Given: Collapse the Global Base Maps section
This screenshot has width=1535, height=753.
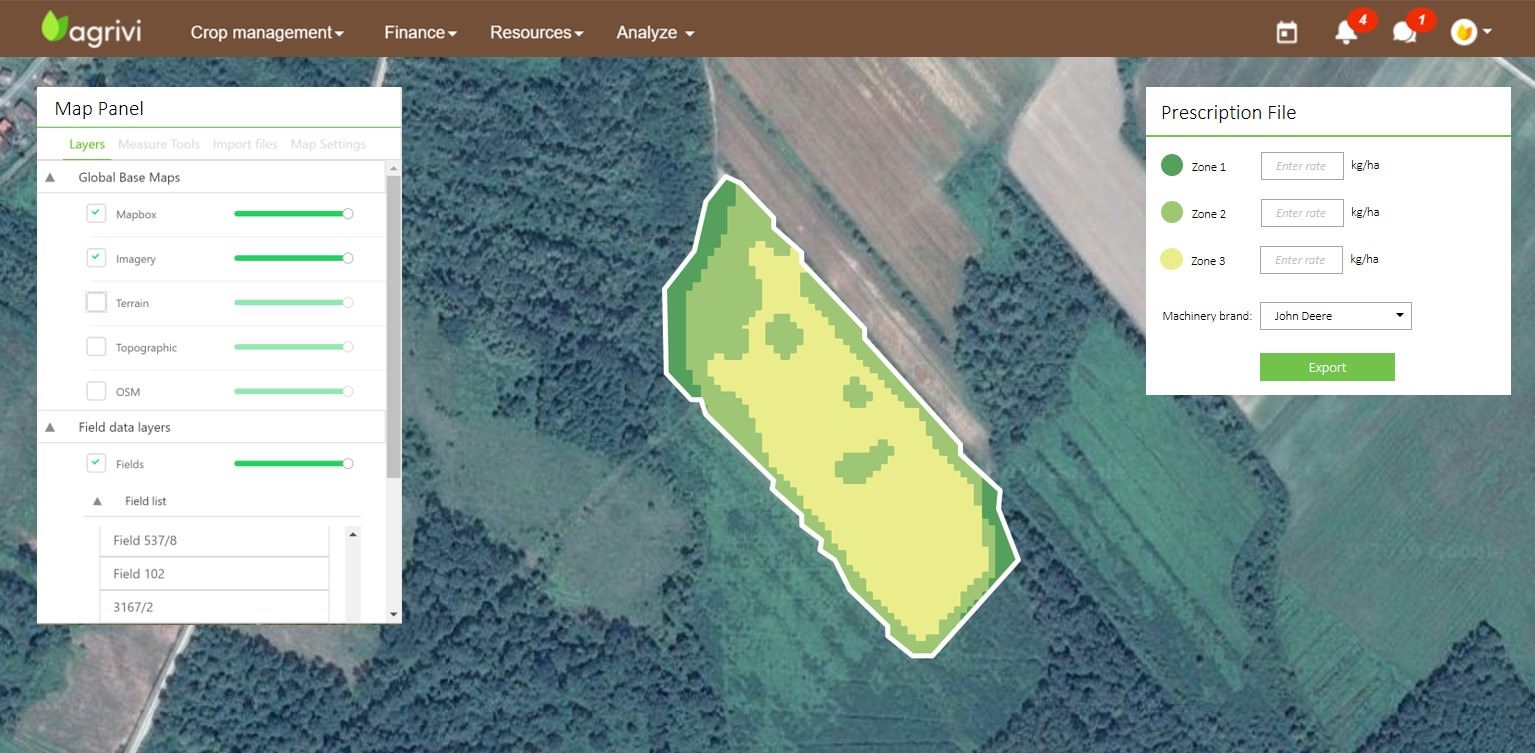Looking at the screenshot, I should (x=50, y=177).
